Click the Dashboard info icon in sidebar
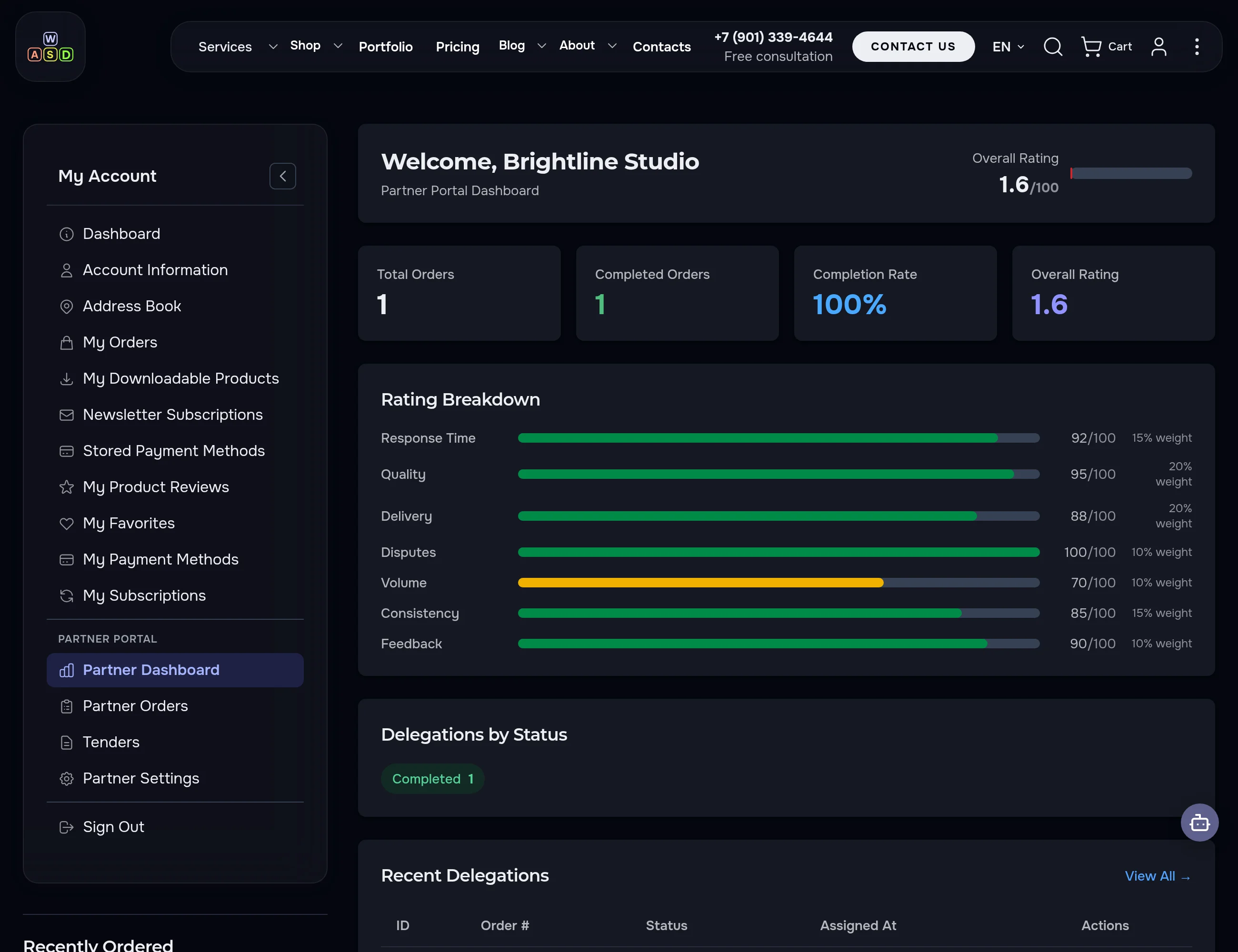 (x=66, y=234)
